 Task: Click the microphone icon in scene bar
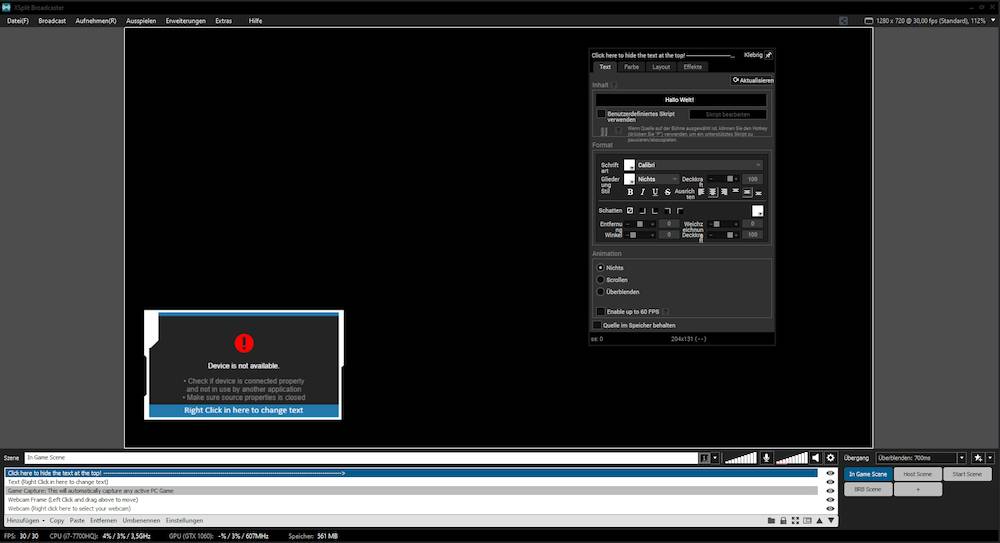767,457
